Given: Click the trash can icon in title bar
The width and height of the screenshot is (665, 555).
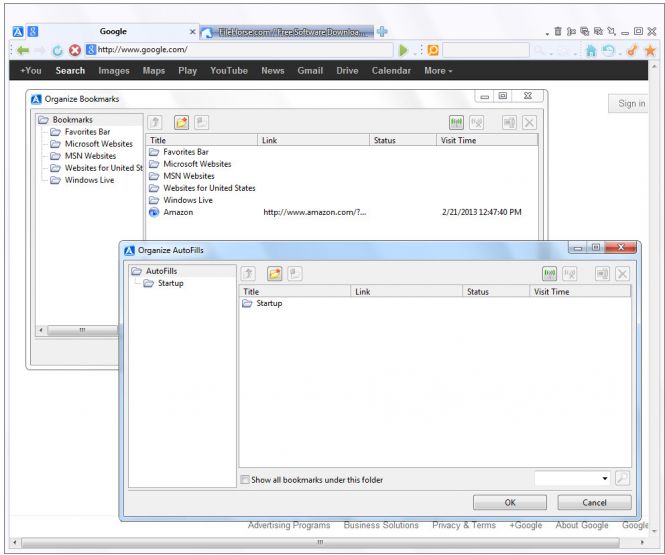Looking at the screenshot, I should [x=558, y=31].
